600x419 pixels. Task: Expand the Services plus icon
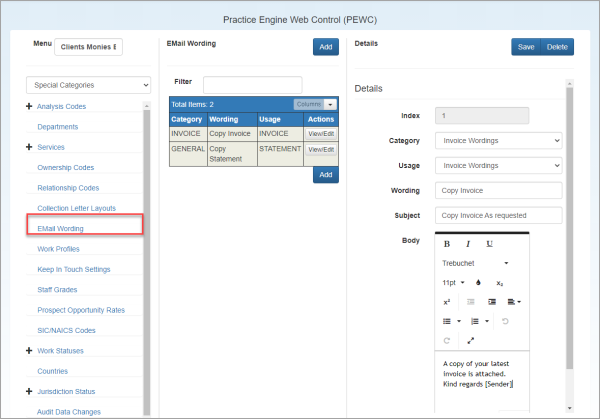click(x=29, y=147)
